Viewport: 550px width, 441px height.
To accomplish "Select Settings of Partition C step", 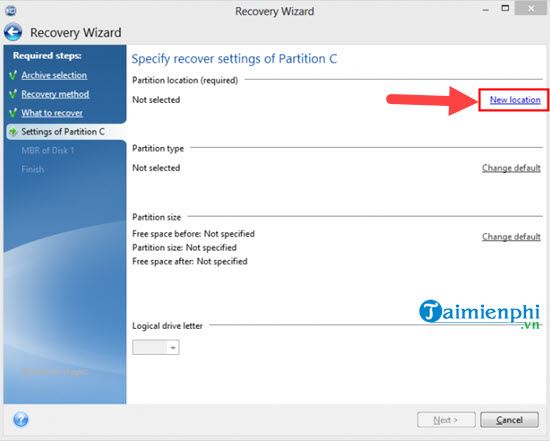I will click(x=63, y=132).
